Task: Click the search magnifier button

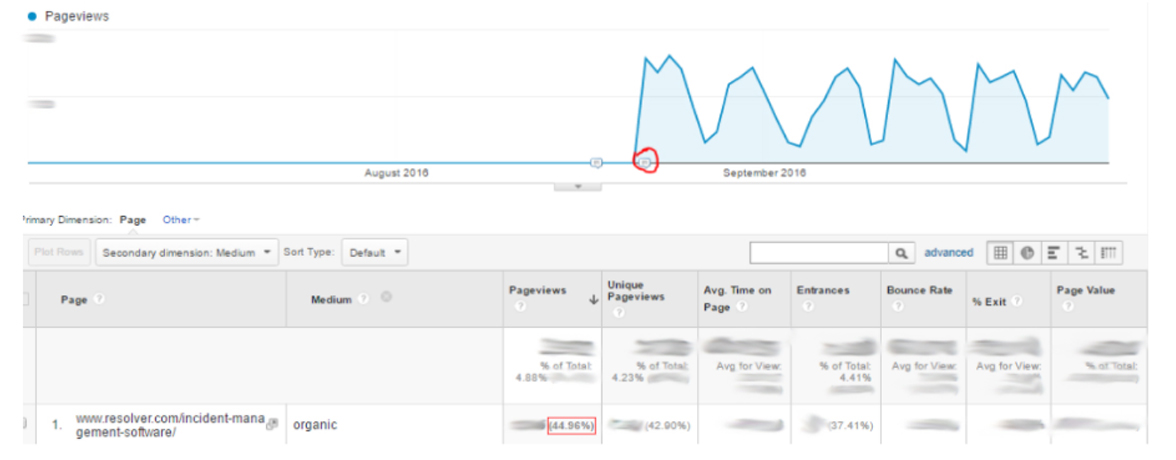Action: tap(901, 254)
